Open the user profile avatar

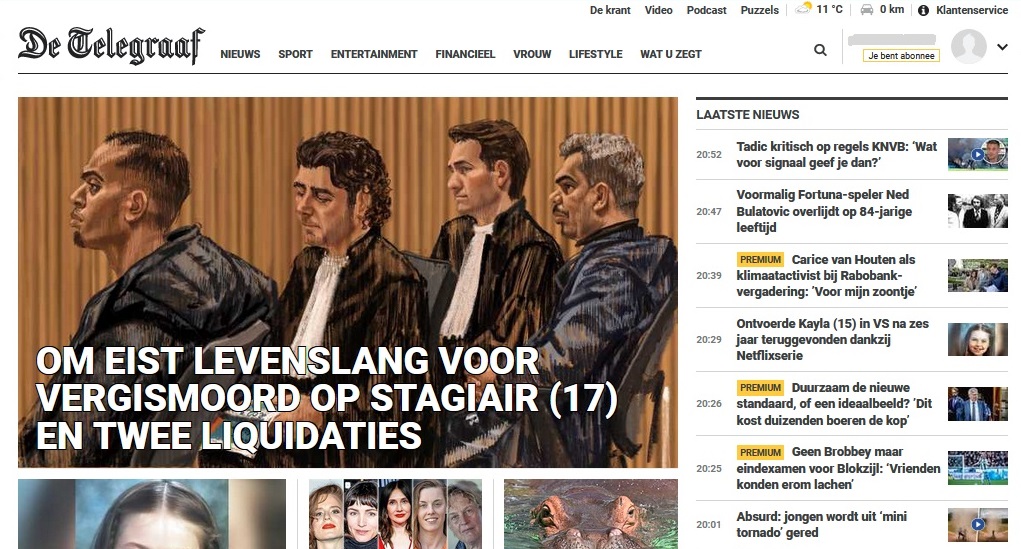tap(969, 46)
